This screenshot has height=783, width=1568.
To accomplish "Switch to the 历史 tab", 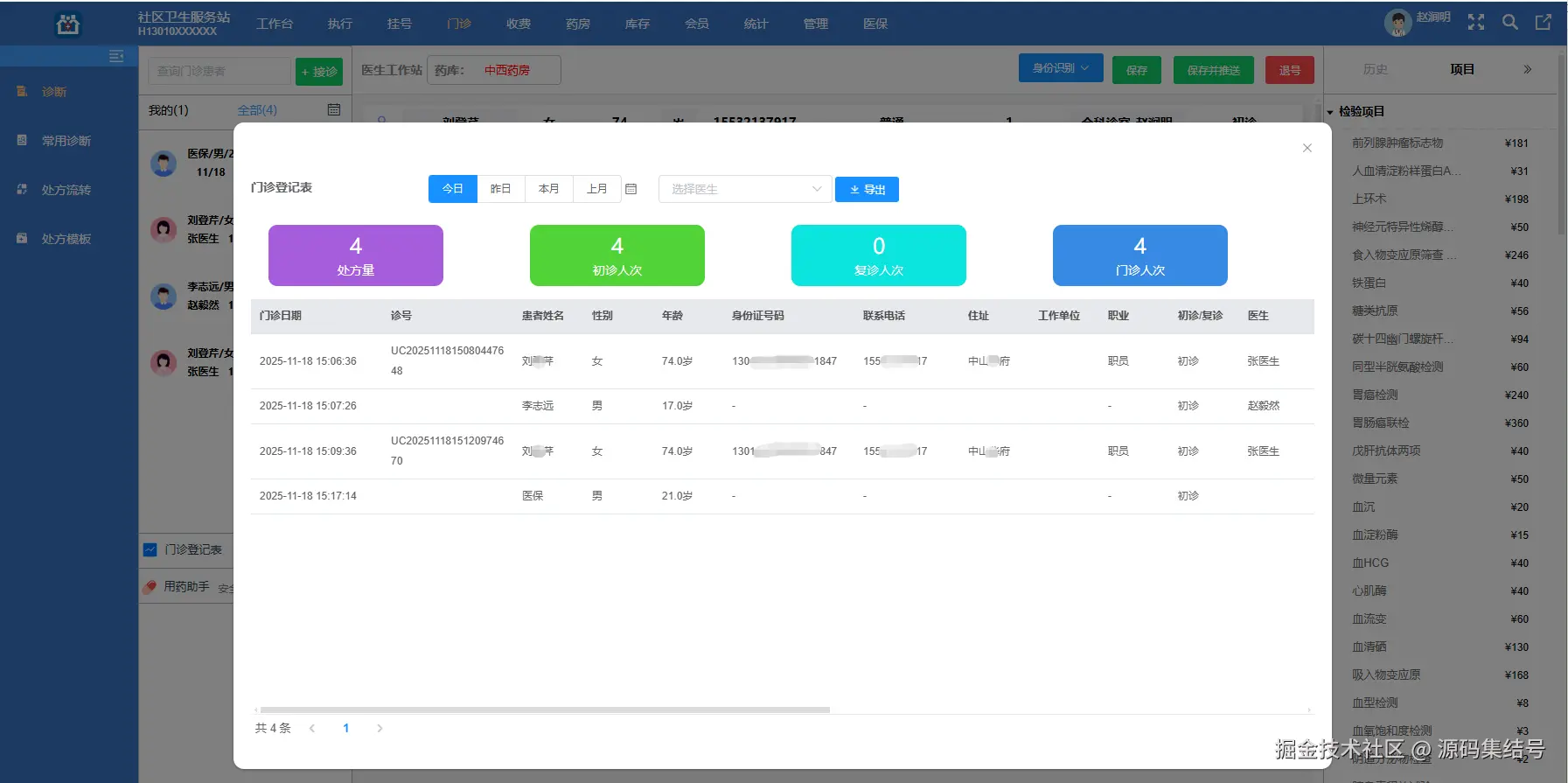I will tap(1376, 69).
